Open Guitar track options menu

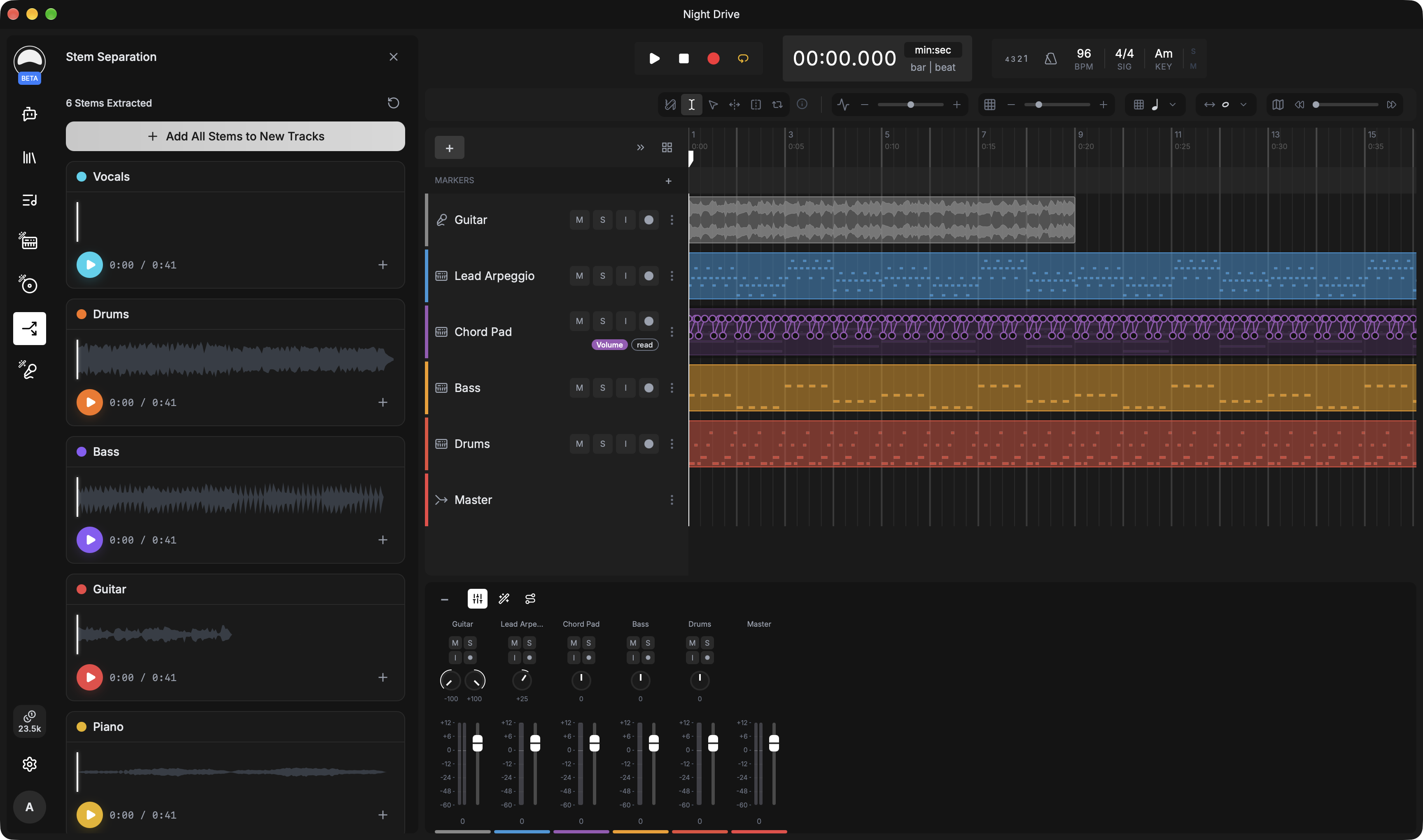(x=672, y=219)
